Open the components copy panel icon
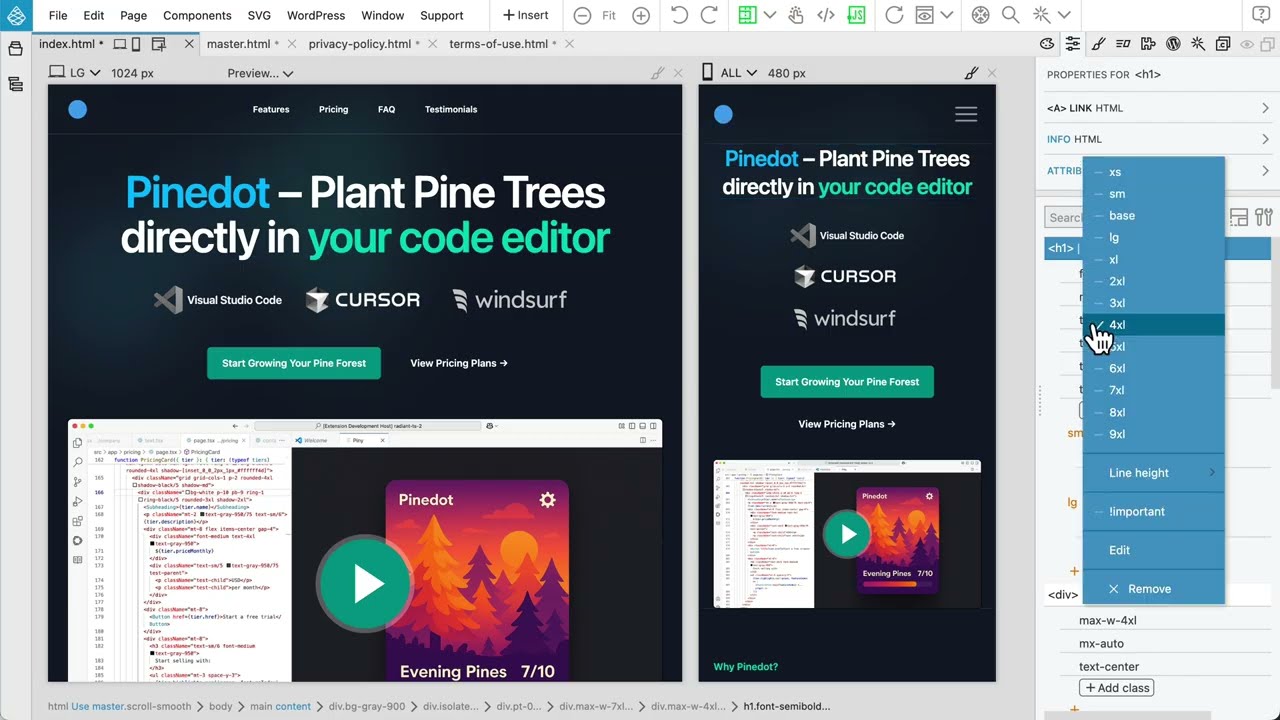This screenshot has height=720, width=1280. click(1222, 44)
